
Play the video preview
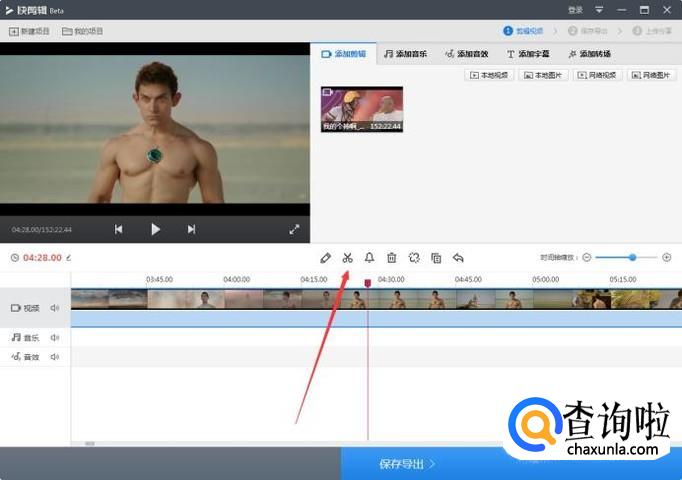click(155, 229)
